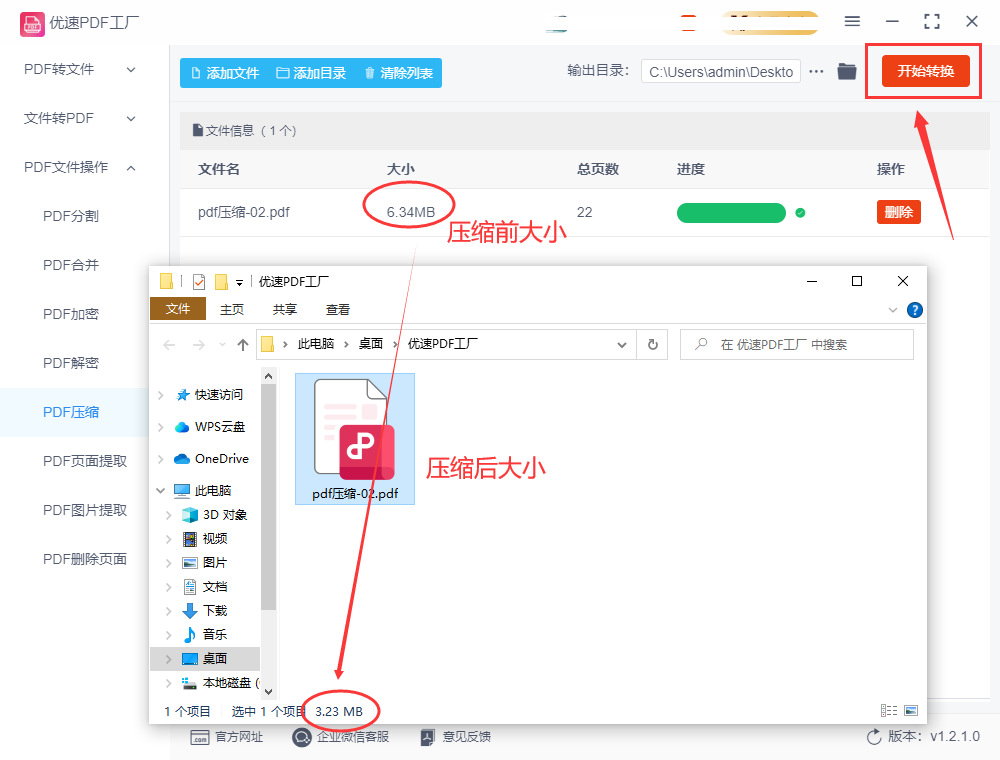
Task: Switch Explorer to details view icon
Action: click(888, 710)
